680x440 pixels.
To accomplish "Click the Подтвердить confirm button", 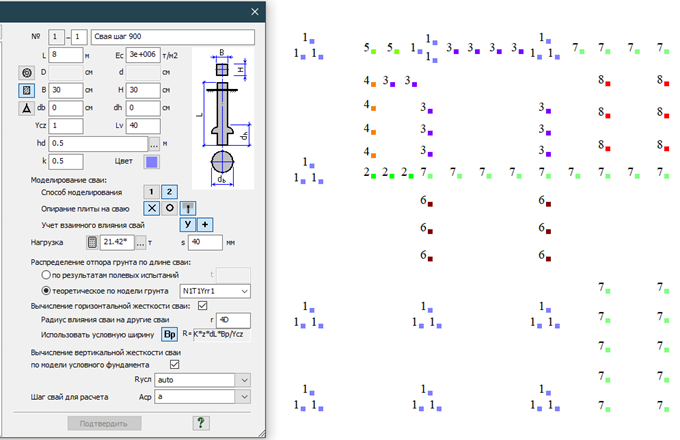I will (104, 424).
